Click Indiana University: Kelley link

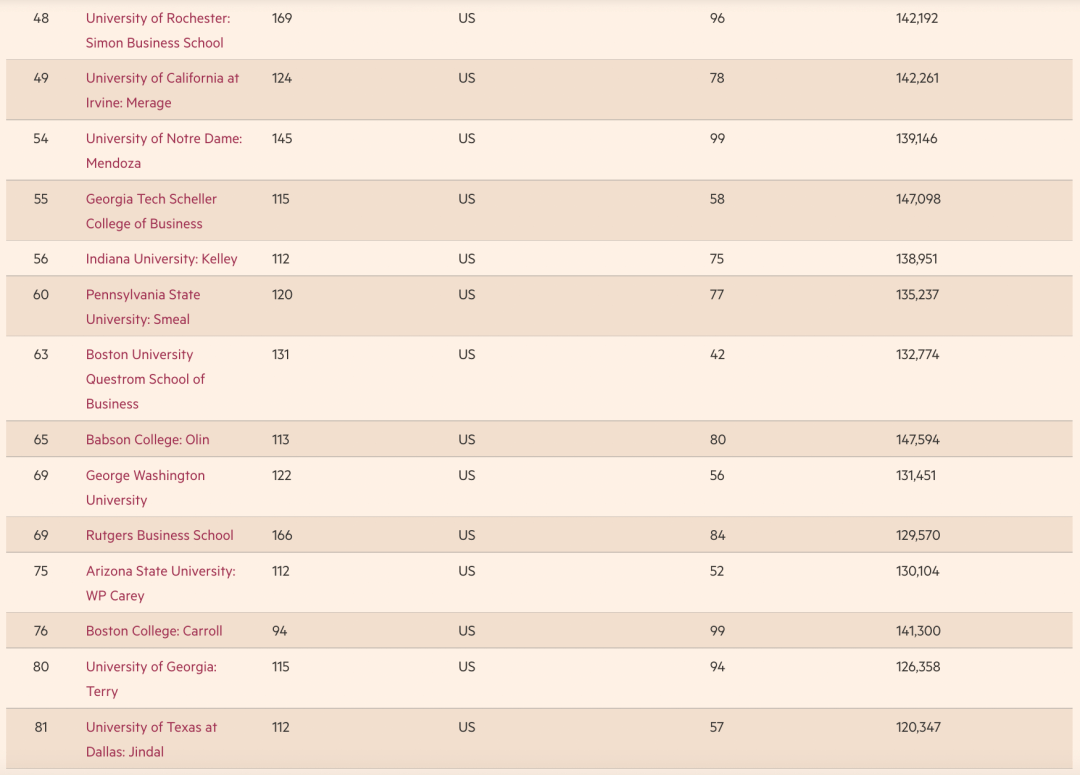click(161, 259)
